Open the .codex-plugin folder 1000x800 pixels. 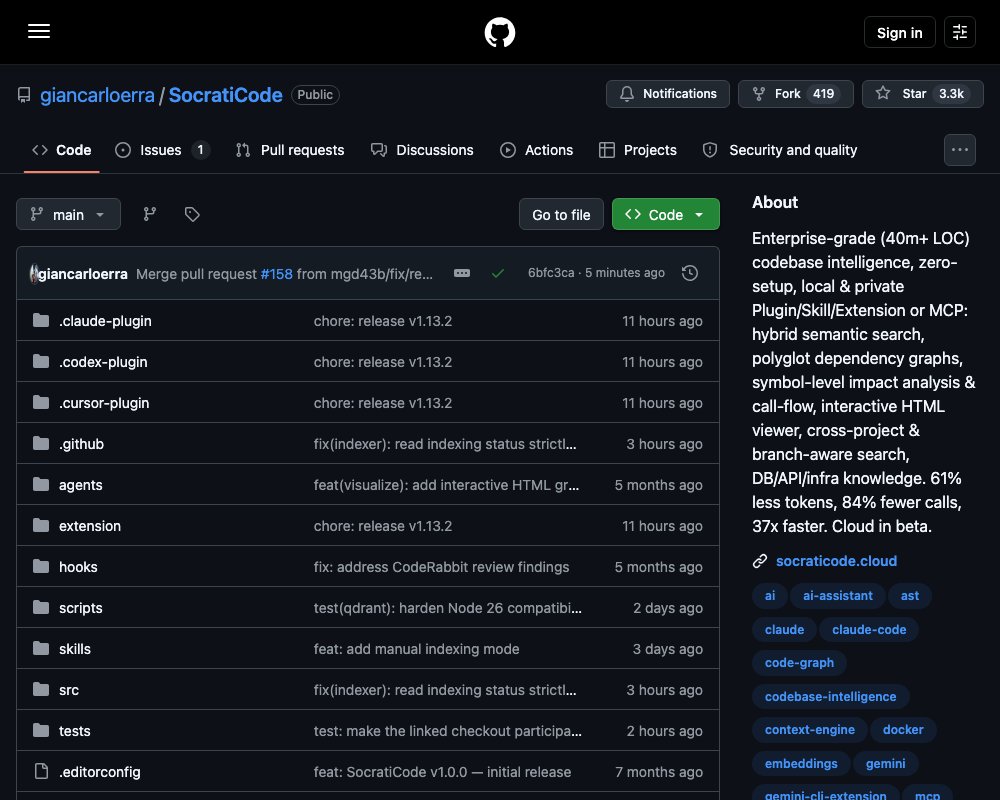tap(103, 362)
